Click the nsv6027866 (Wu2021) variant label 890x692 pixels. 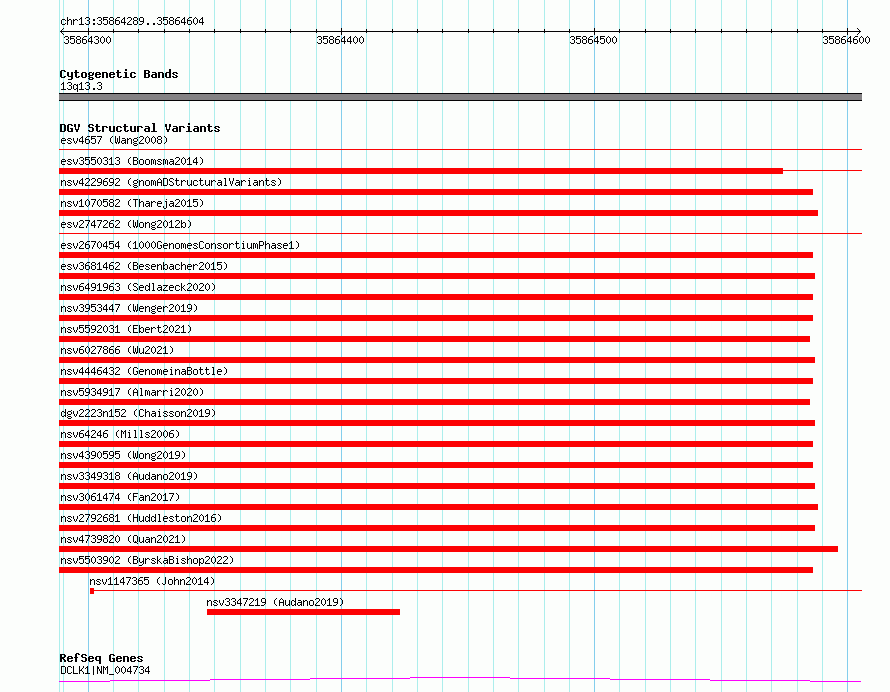pos(117,350)
